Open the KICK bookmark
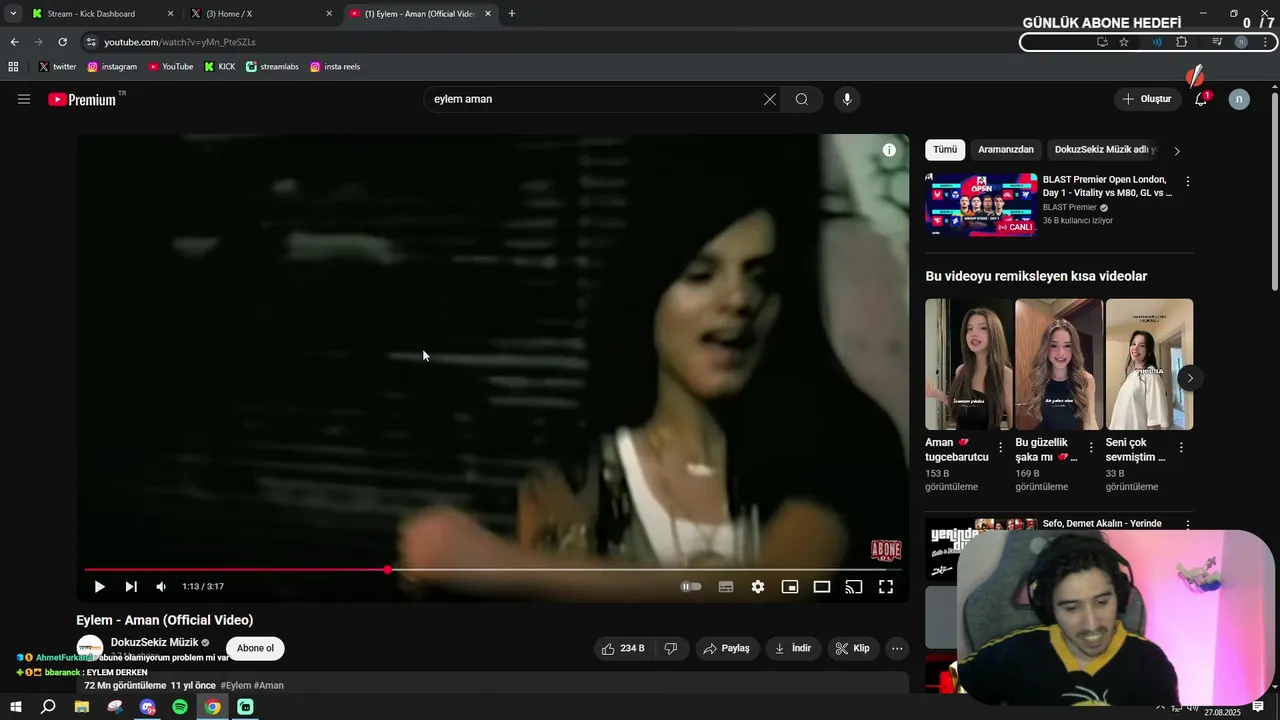1280x720 pixels. [219, 67]
